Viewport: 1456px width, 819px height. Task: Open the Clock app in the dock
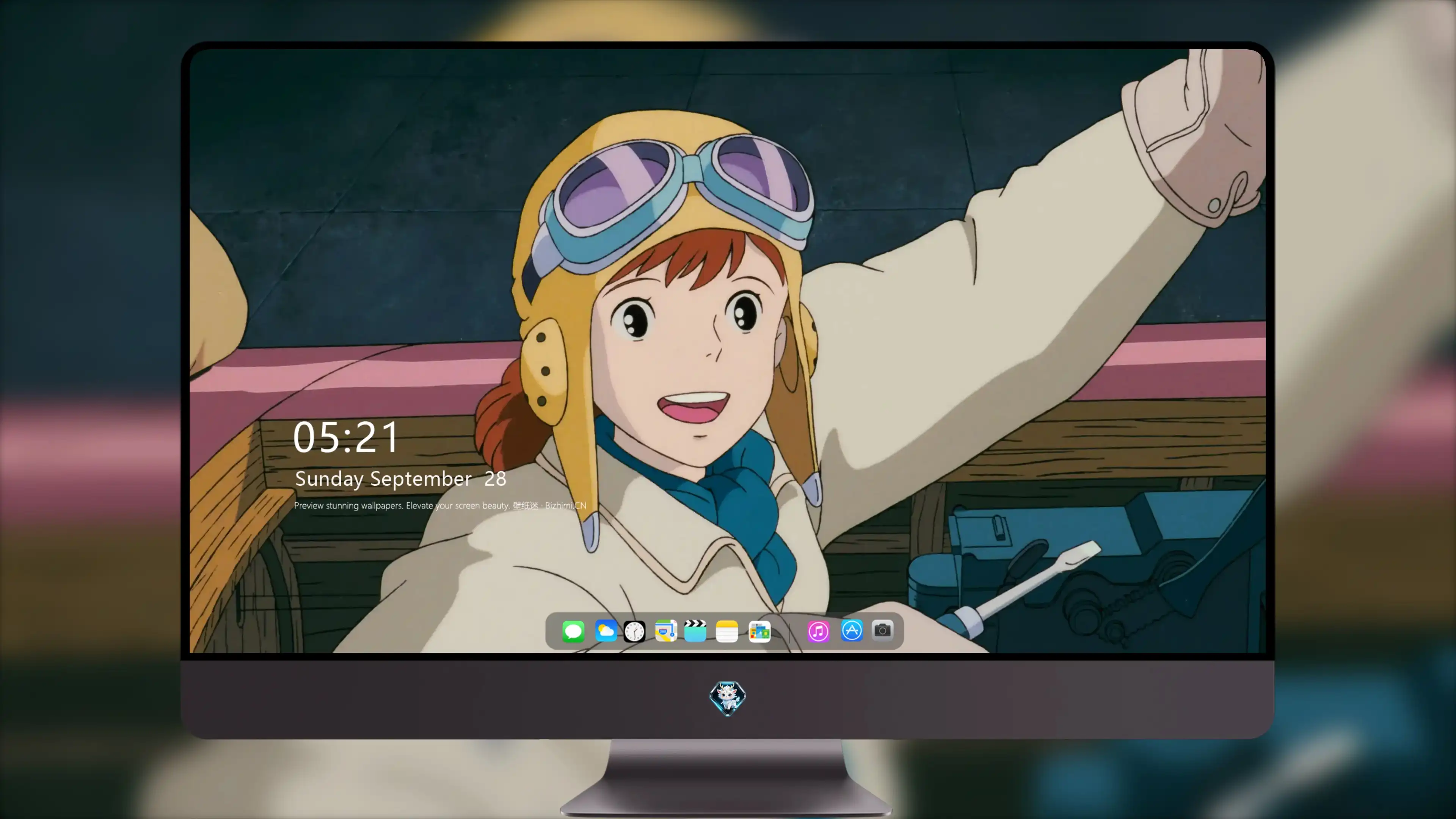[634, 631]
